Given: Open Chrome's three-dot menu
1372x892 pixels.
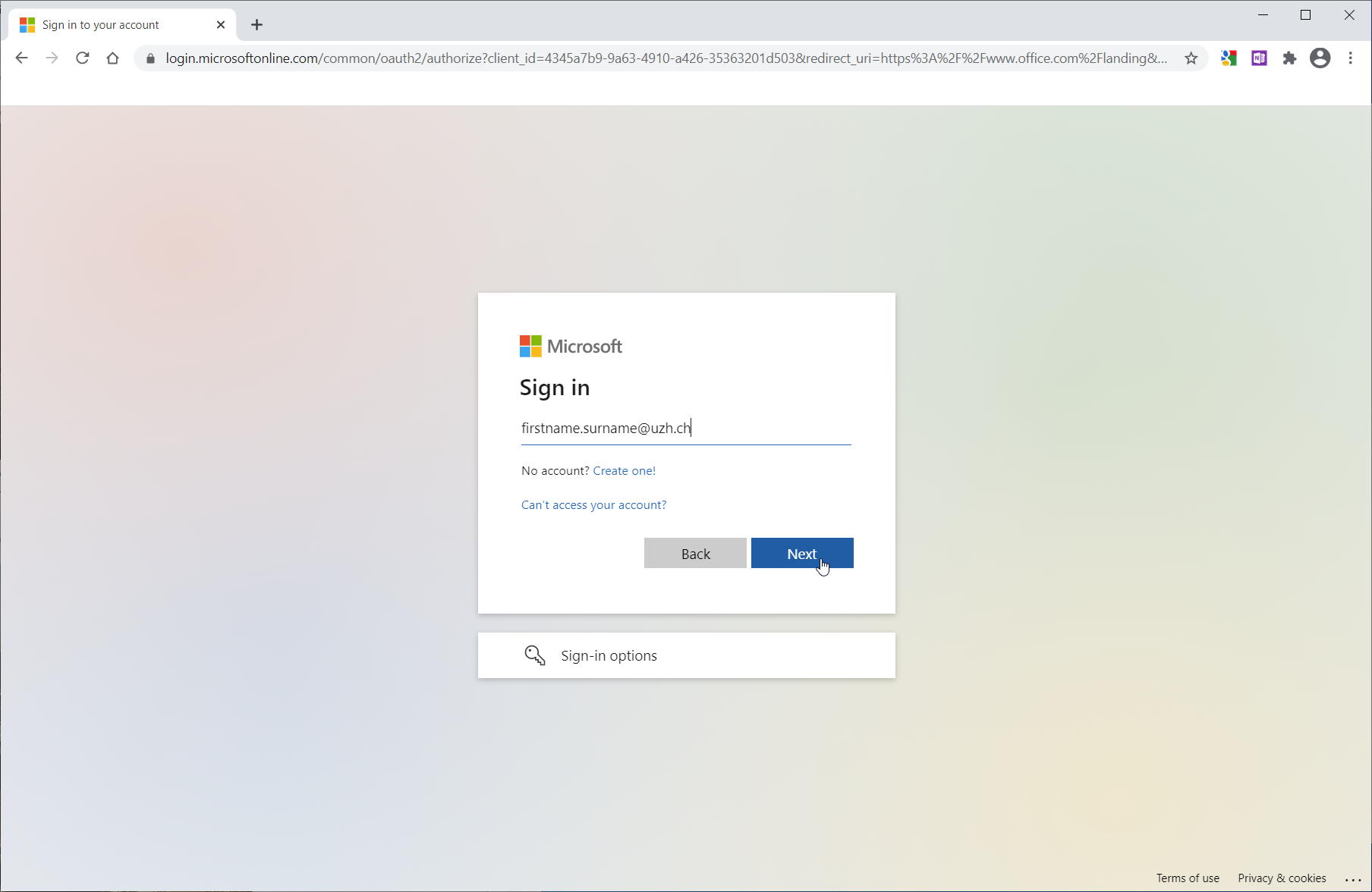Looking at the screenshot, I should [1351, 58].
